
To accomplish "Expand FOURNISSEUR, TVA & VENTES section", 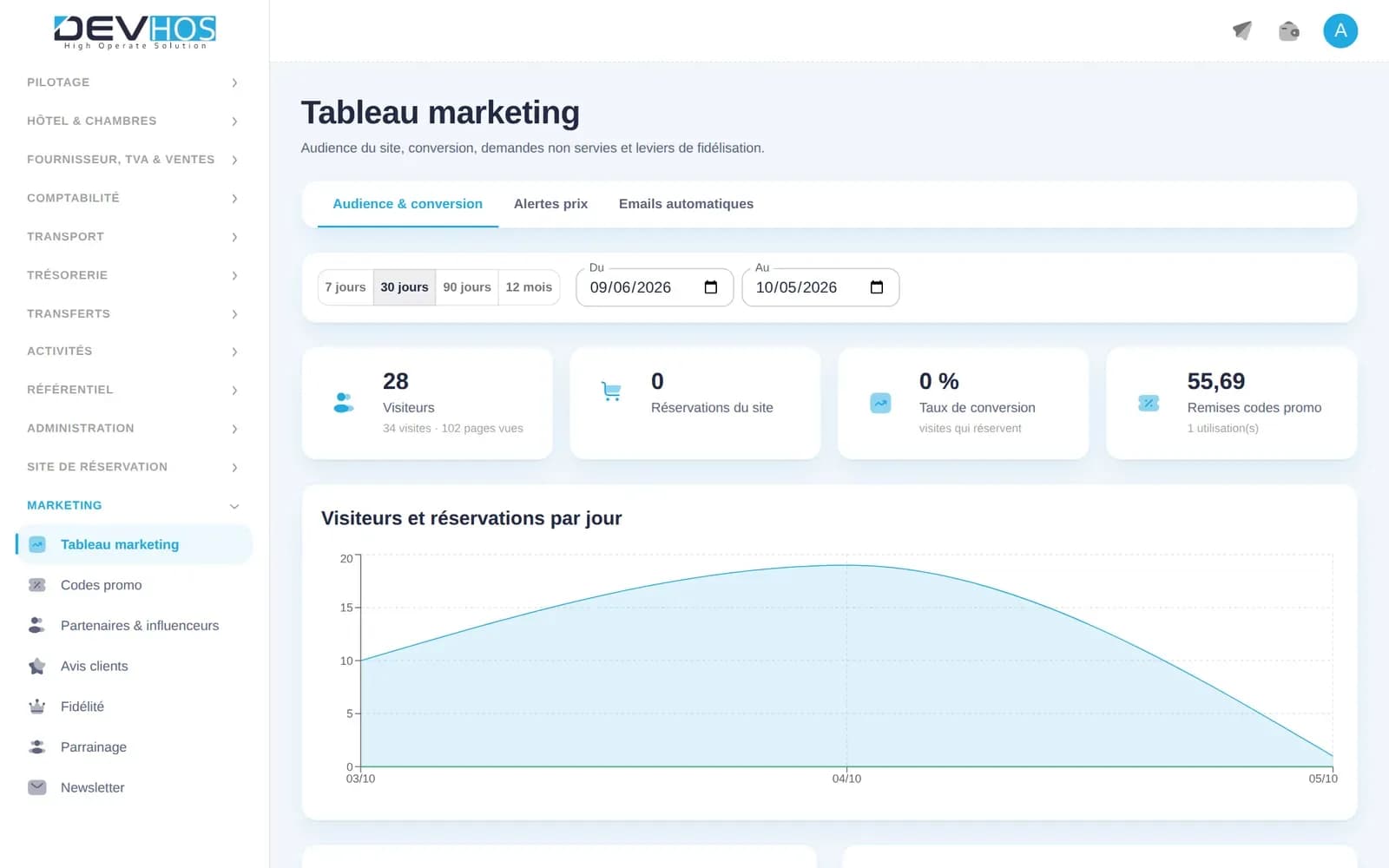I will pyautogui.click(x=132, y=160).
